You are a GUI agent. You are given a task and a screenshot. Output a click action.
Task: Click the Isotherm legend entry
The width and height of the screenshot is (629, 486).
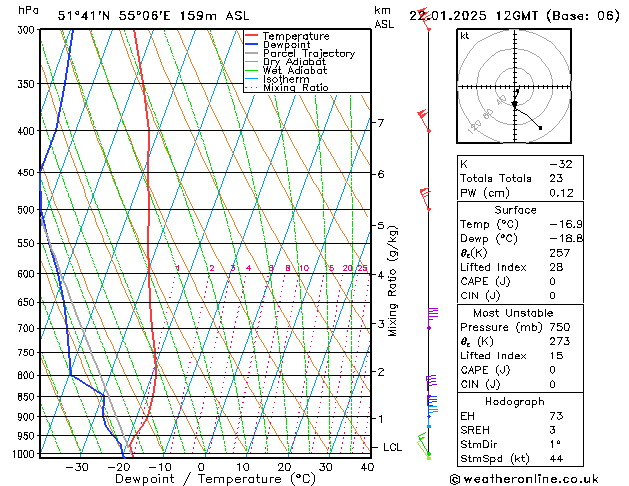[286, 79]
